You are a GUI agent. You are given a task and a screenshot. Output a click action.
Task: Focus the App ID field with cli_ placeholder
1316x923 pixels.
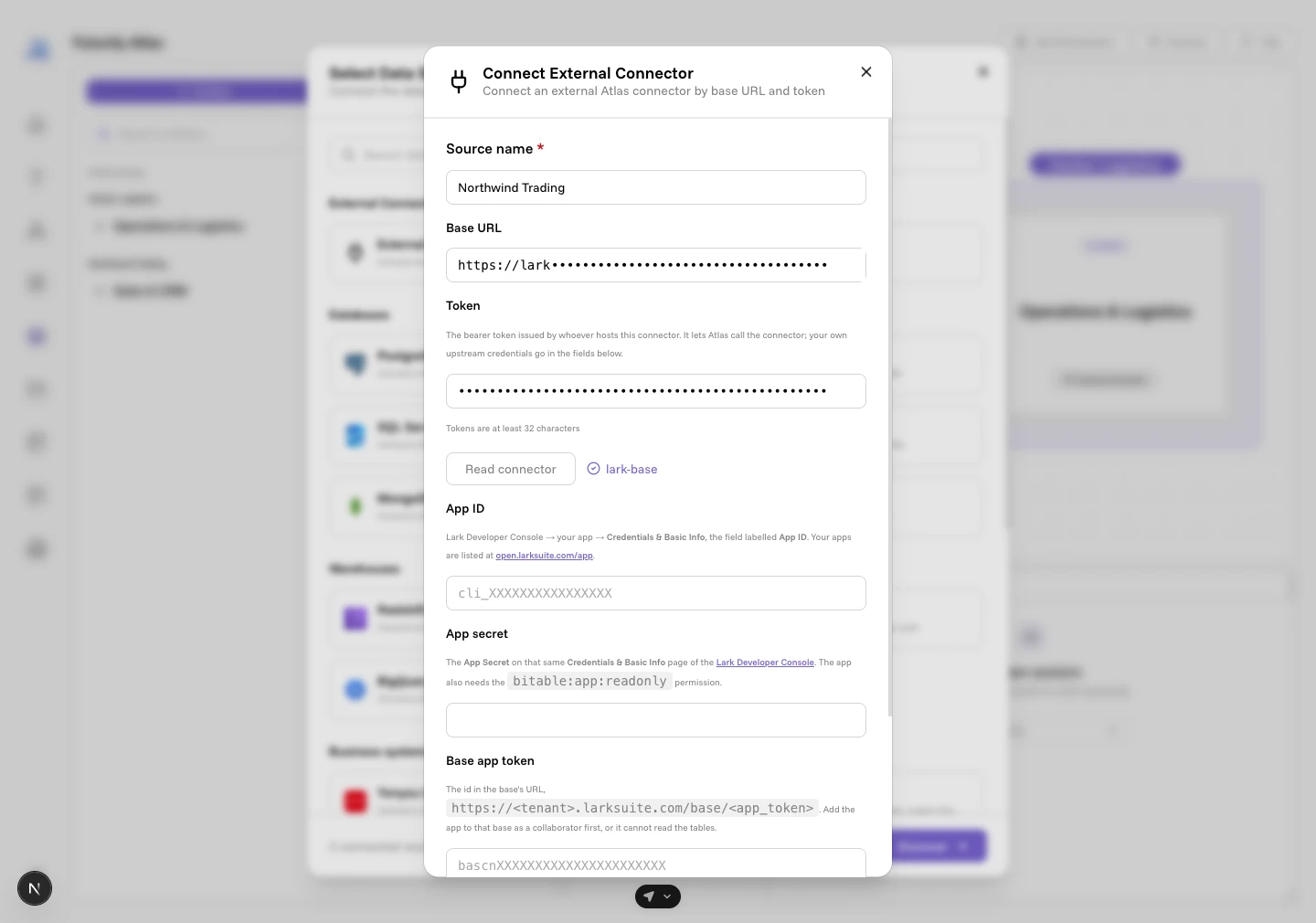point(656,593)
